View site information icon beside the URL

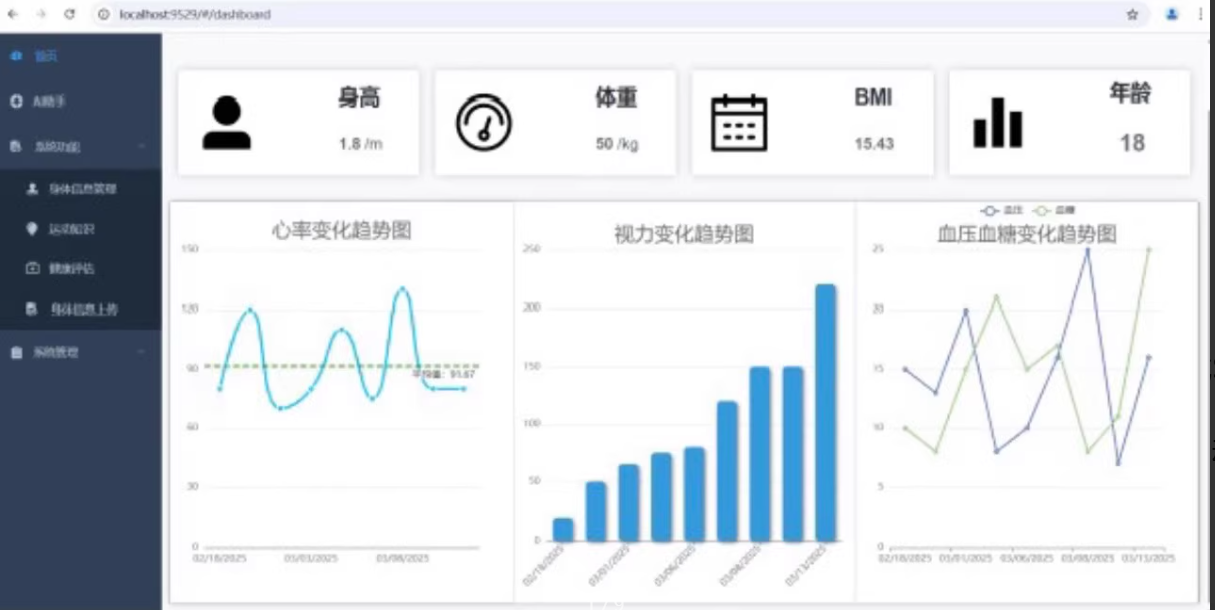103,15
